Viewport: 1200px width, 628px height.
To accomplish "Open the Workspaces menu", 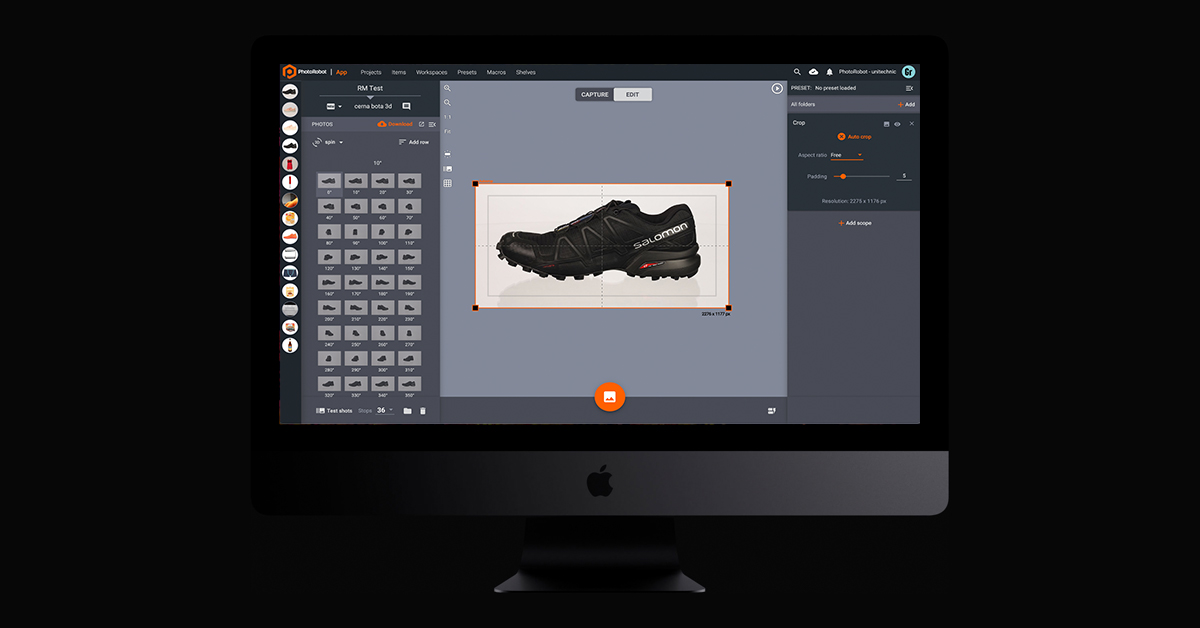I will tap(431, 72).
